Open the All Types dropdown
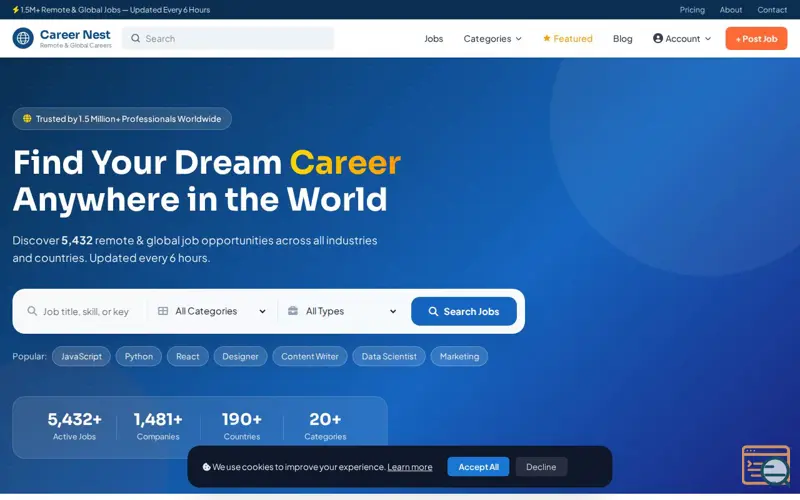Viewport: 800px width, 500px height. [x=342, y=311]
